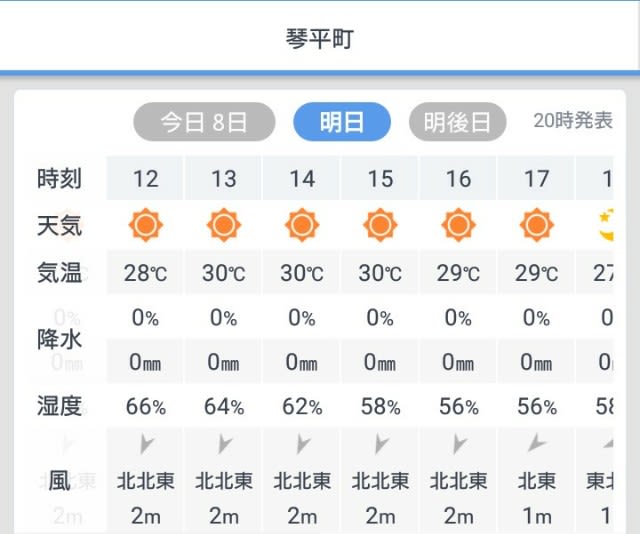Tap the moon and star night icon
Viewport: 640px width, 534px height.
pos(606,225)
